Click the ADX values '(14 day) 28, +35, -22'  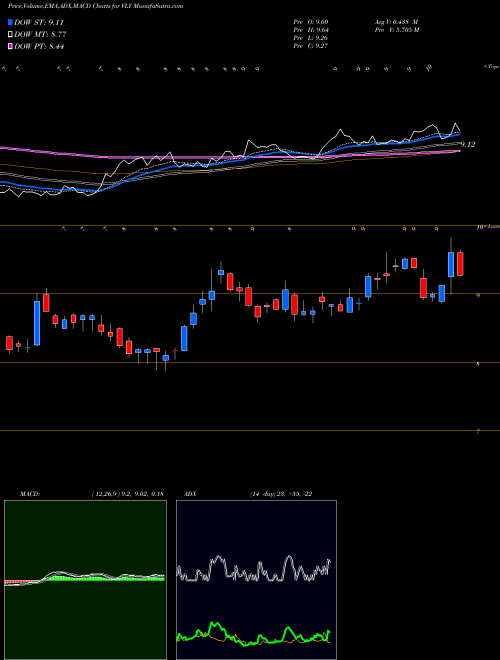(x=280, y=494)
